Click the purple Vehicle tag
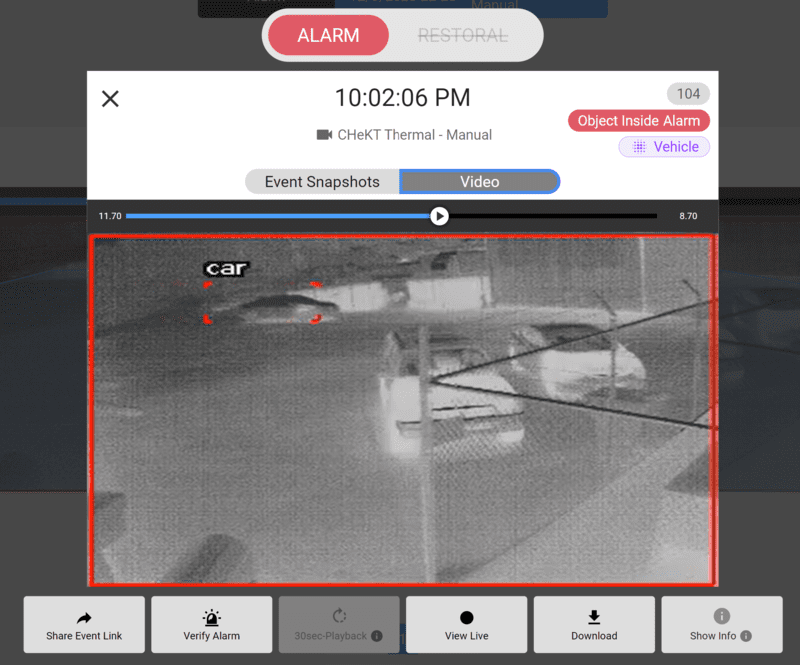This screenshot has height=665, width=800. pyautogui.click(x=664, y=147)
